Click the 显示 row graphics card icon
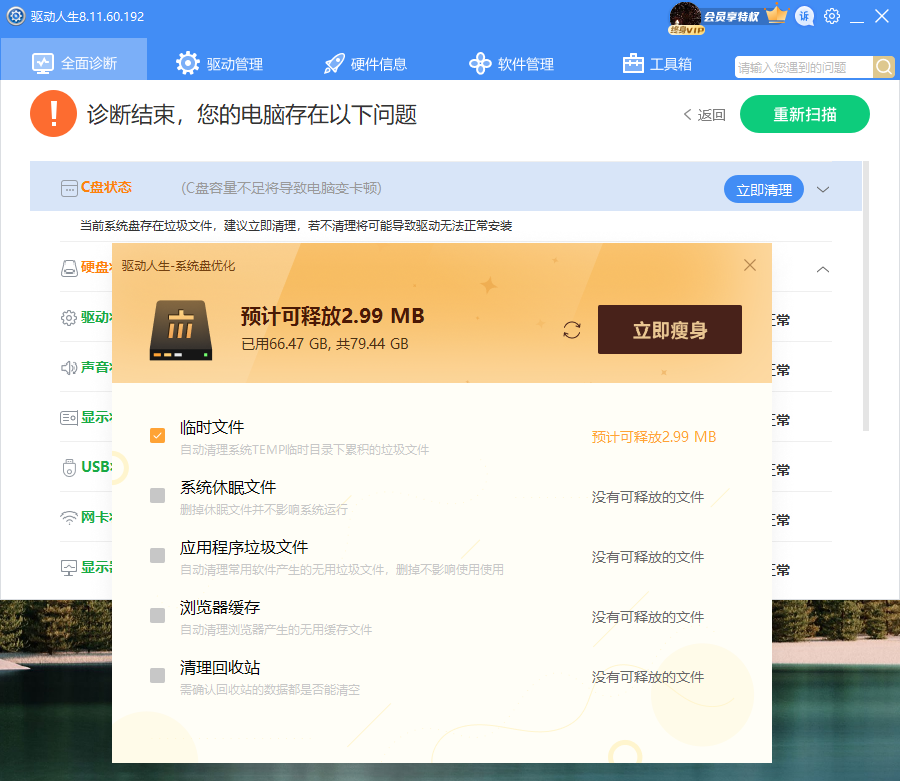The height and width of the screenshot is (781, 900). tap(69, 418)
